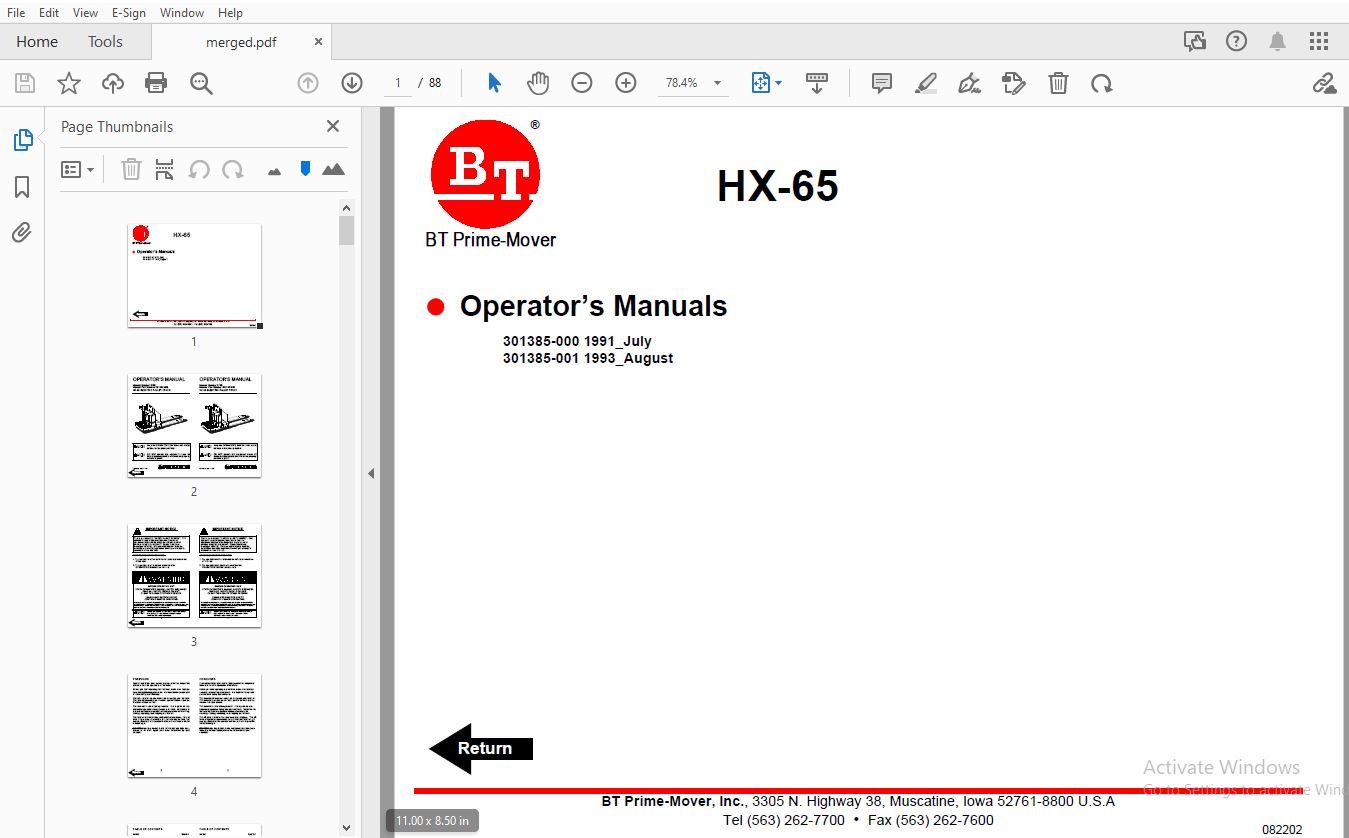Delete pages in thumbnails panel

point(131,169)
